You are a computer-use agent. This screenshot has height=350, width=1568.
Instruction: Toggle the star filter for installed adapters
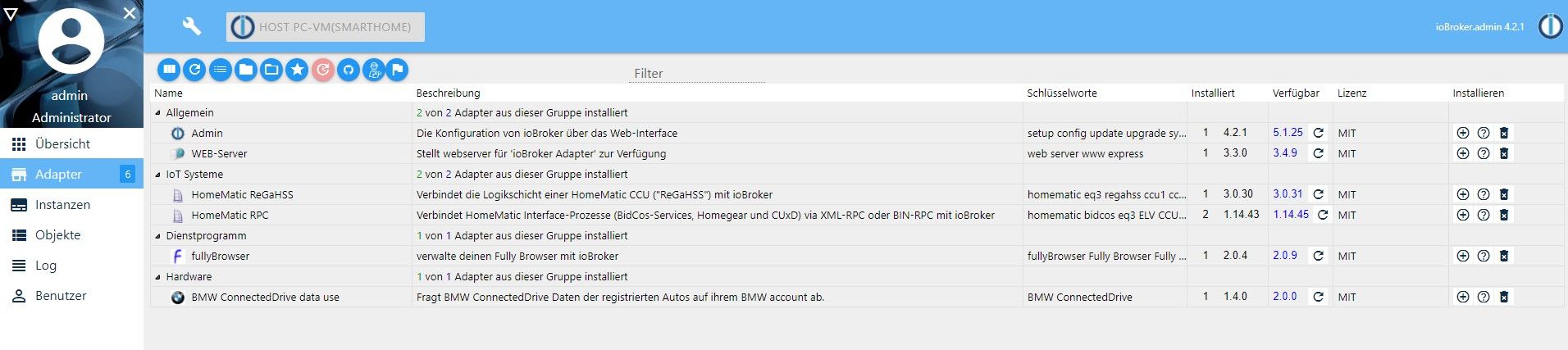(297, 70)
